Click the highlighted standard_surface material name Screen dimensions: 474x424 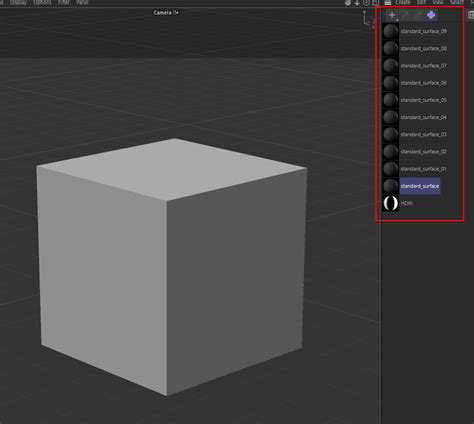pos(420,186)
